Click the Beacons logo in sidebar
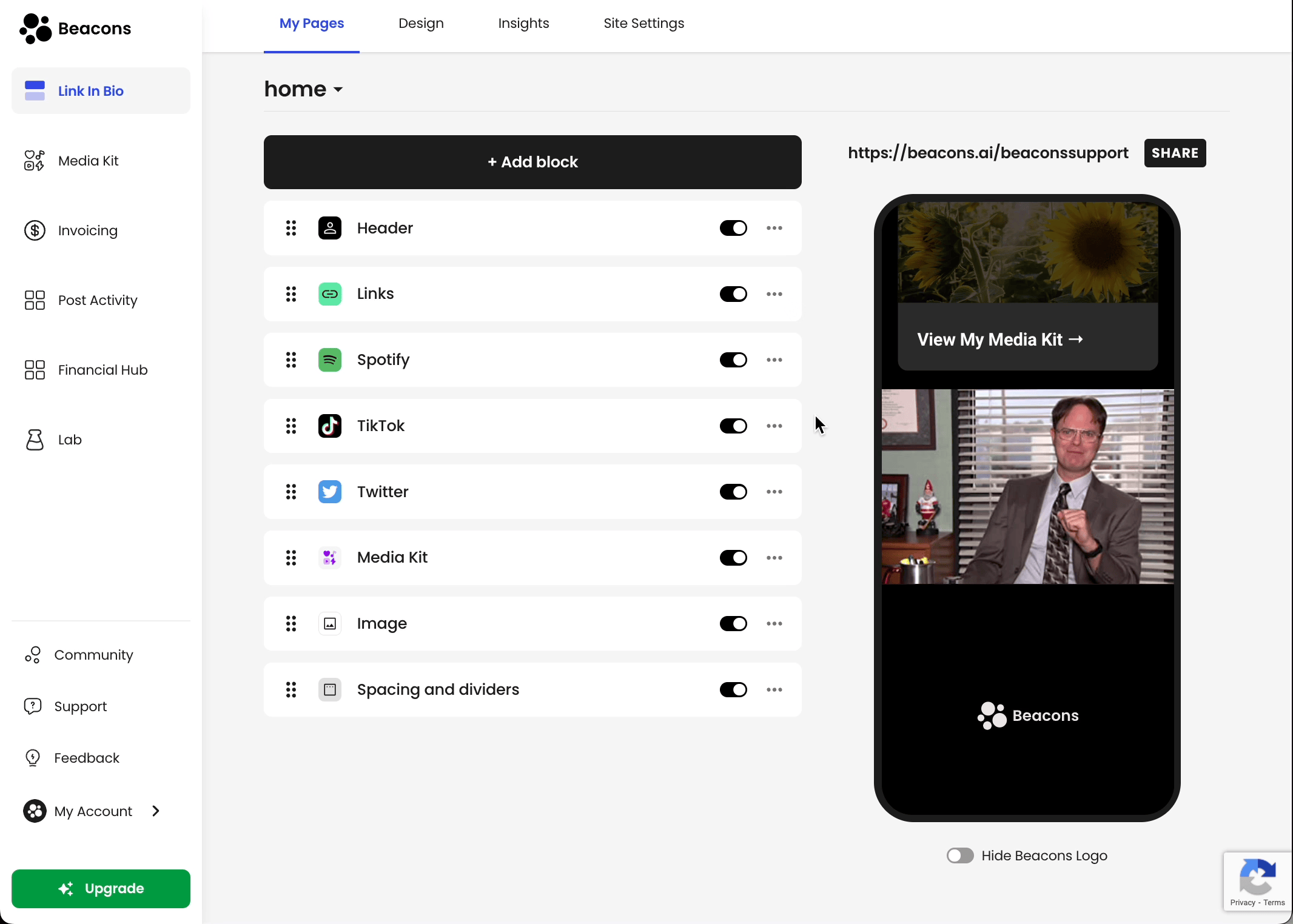This screenshot has width=1293, height=924. pos(75,28)
